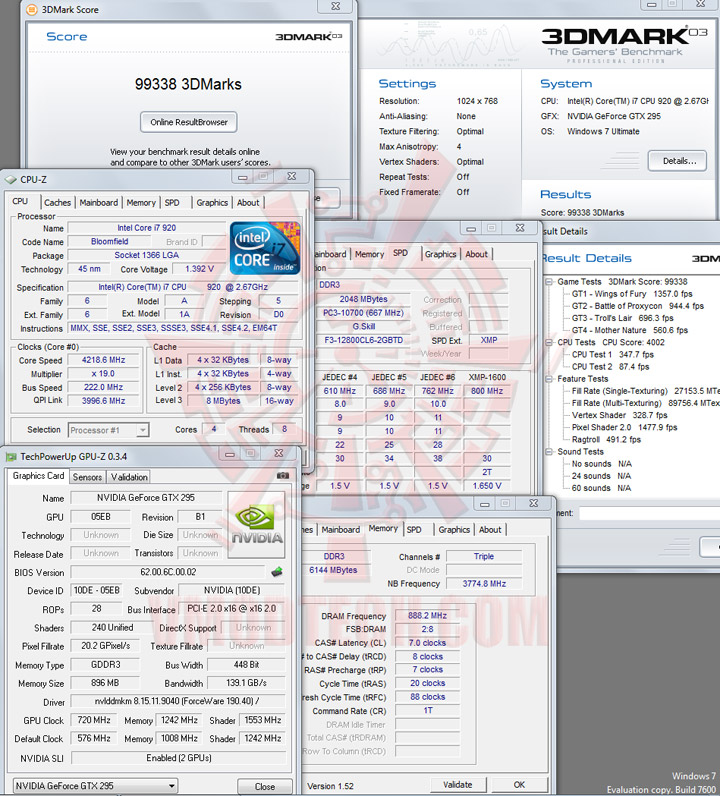Switch to the Sensors tab in GPU-Z
The image size is (720, 796).
[x=87, y=477]
